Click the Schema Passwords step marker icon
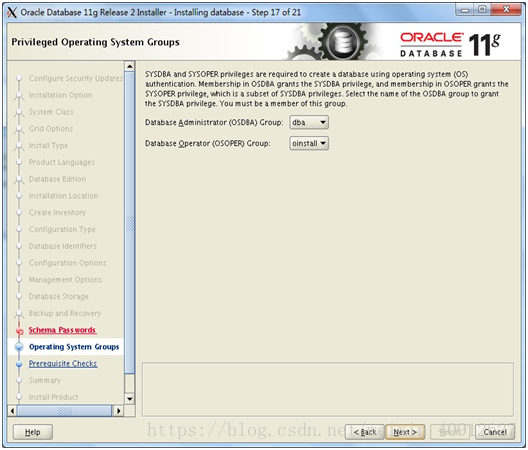This screenshot has height=450, width=528. [x=20, y=331]
